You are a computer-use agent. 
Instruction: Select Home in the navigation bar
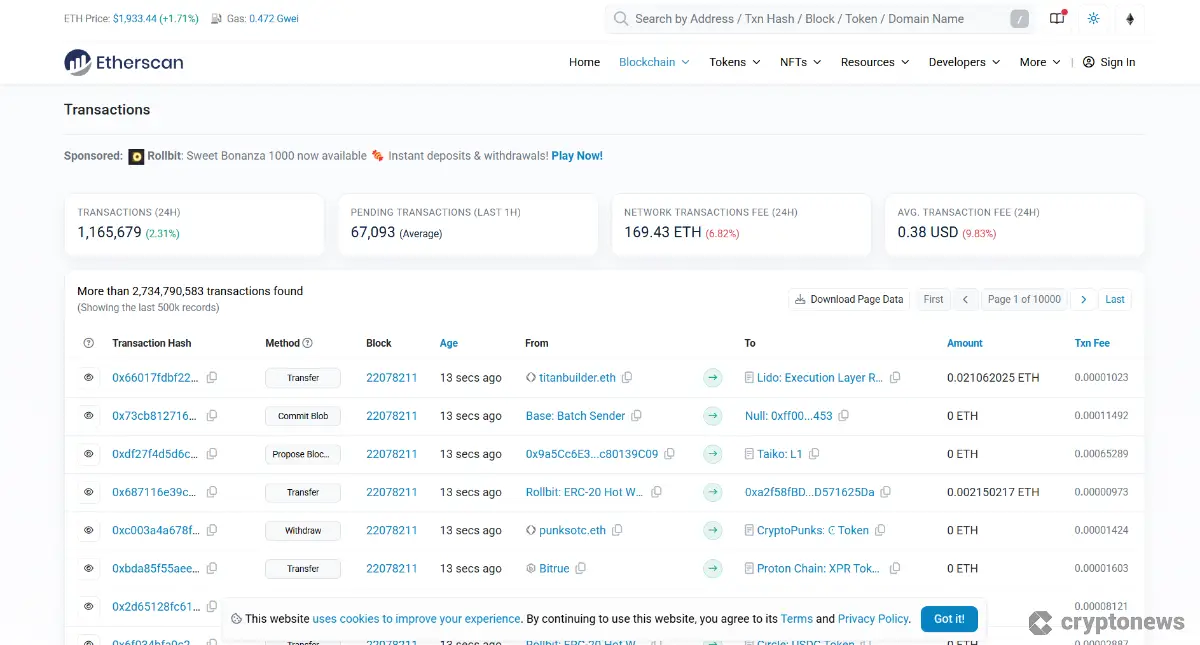[584, 62]
